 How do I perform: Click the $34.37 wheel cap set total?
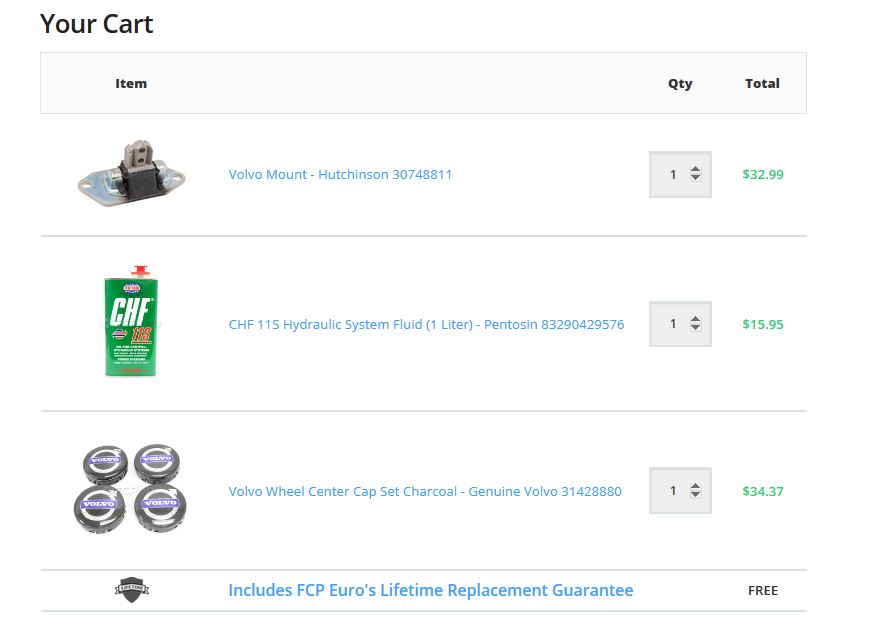point(762,491)
